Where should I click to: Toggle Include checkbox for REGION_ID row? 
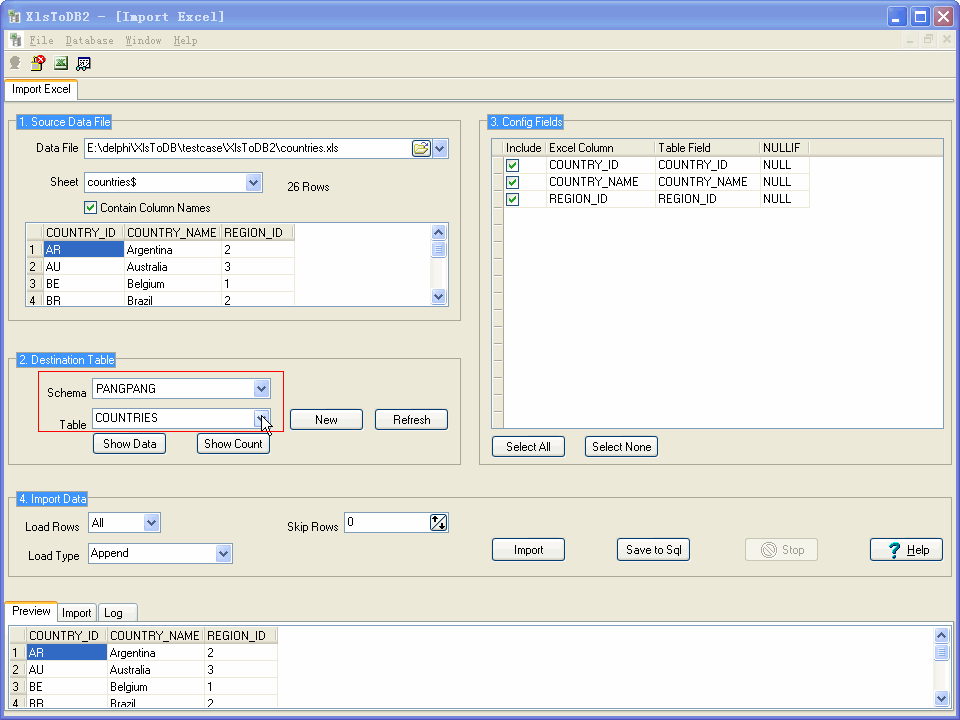click(x=512, y=200)
